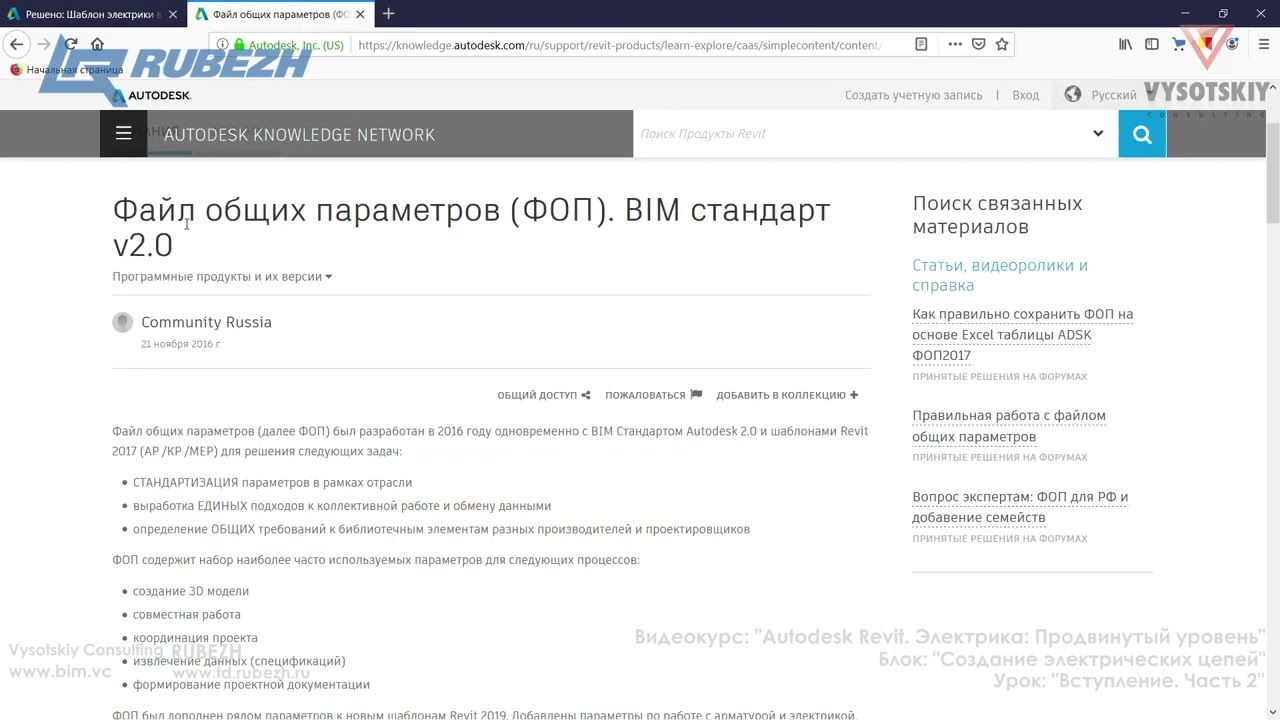Click the globe language icon
1280x720 pixels.
point(1073,94)
